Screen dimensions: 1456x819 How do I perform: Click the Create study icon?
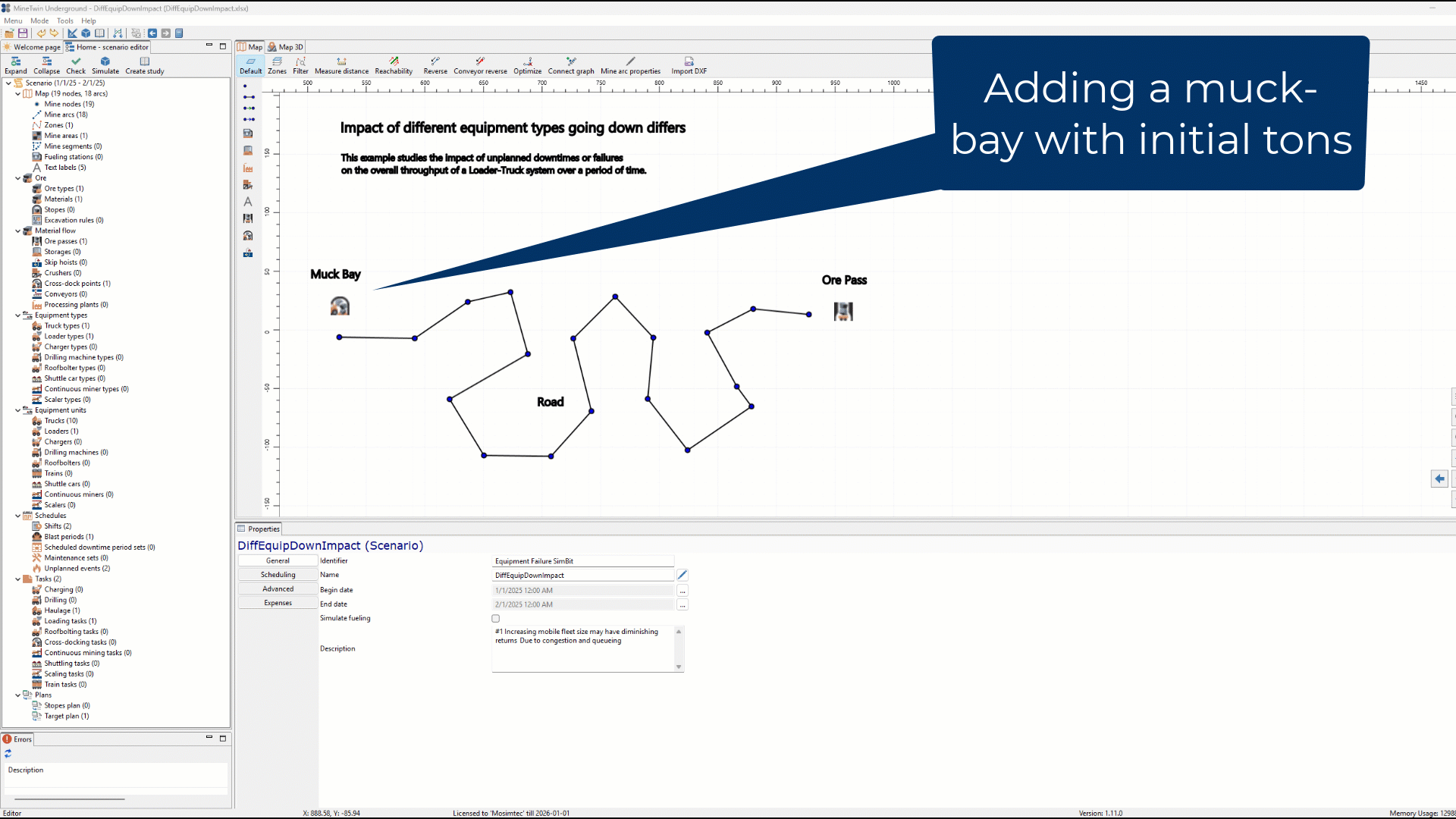(x=144, y=61)
